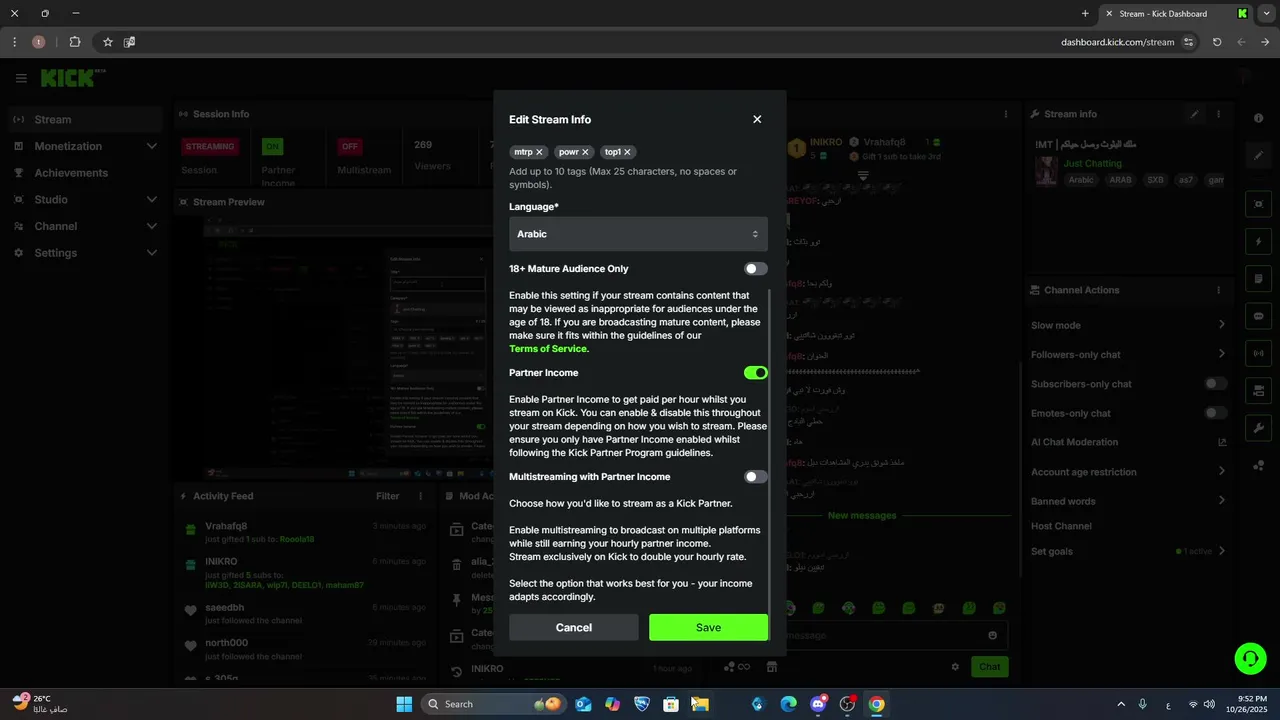Toggle Emotes-only chat
1280x720 pixels.
(1216, 413)
